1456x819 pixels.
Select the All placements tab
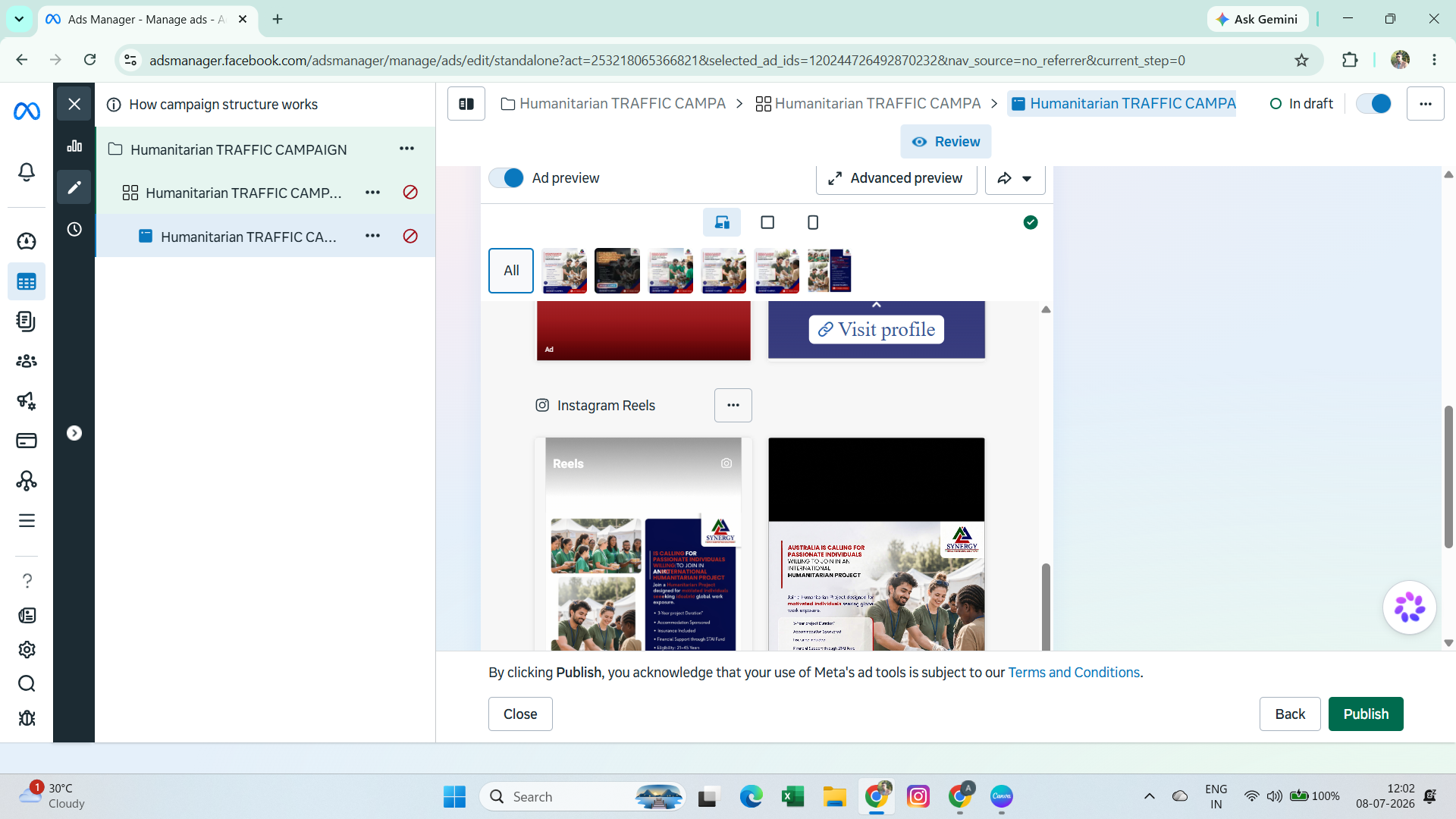point(511,271)
